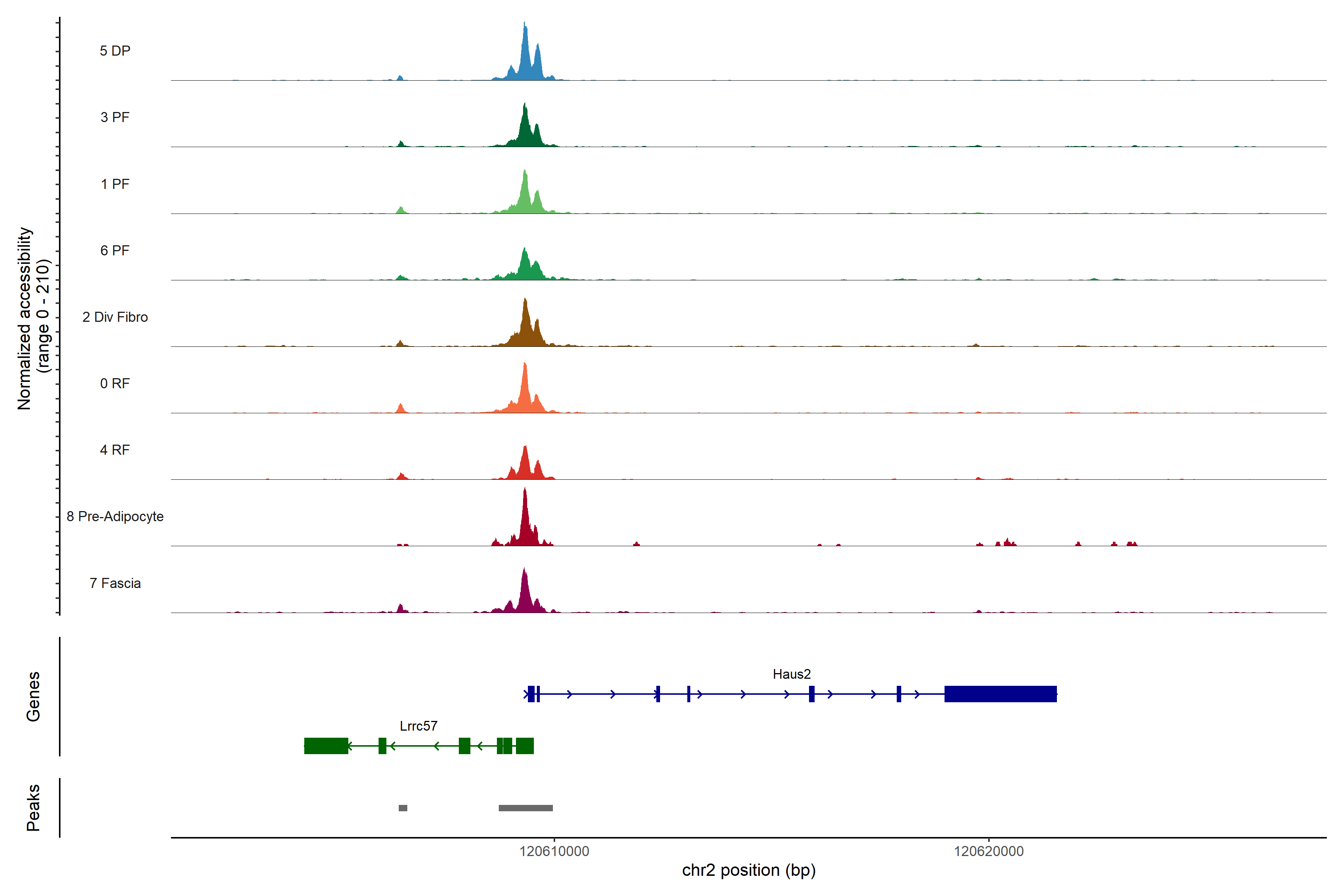Click the 120610000 axis tick label
The image size is (1344, 896).
tap(554, 851)
